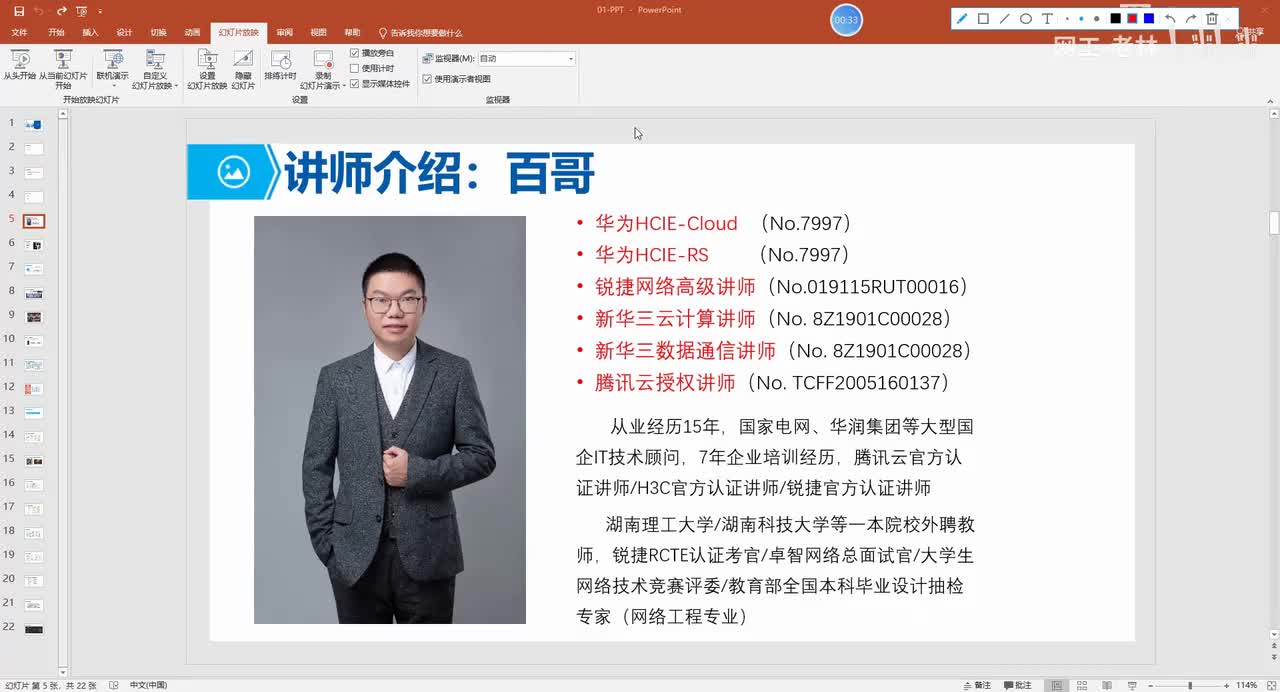This screenshot has height=692, width=1280.
Task: Click Tell me what you want to do search
Action: tap(421, 32)
